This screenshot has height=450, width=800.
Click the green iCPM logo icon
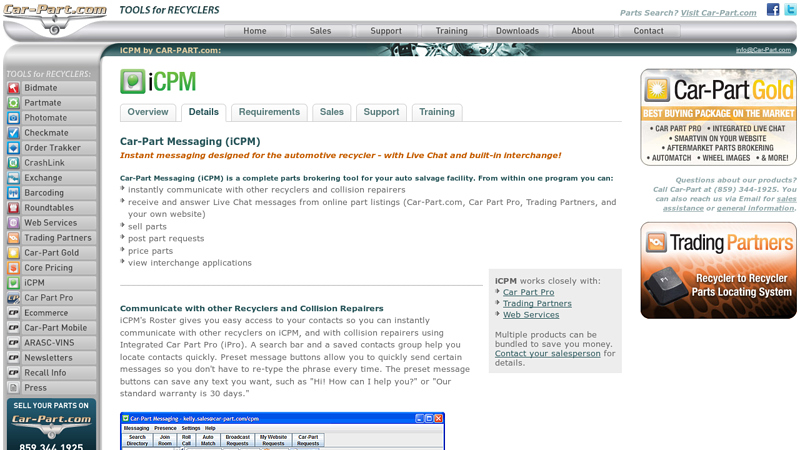132,81
